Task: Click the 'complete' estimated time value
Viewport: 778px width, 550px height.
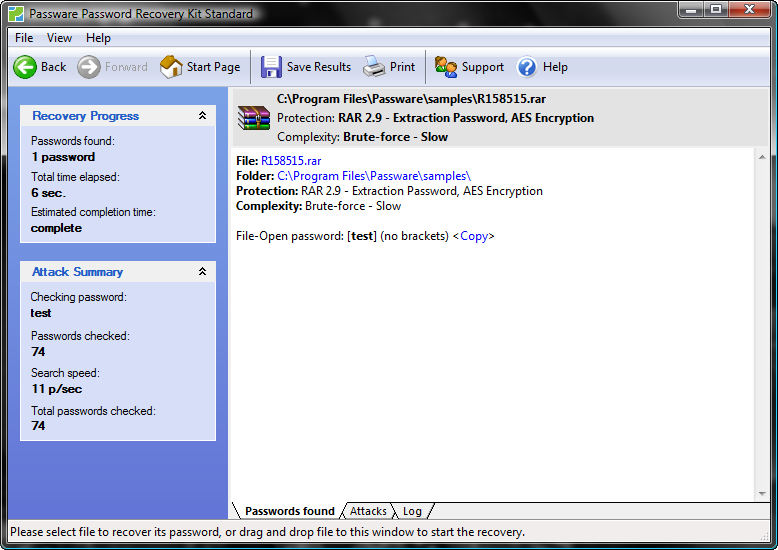Action: 56,228
